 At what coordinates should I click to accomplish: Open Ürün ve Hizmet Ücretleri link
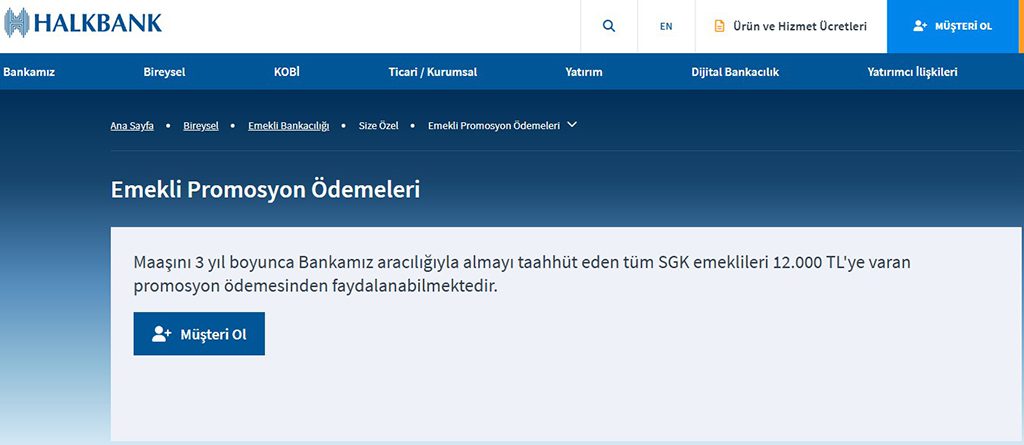pos(790,26)
